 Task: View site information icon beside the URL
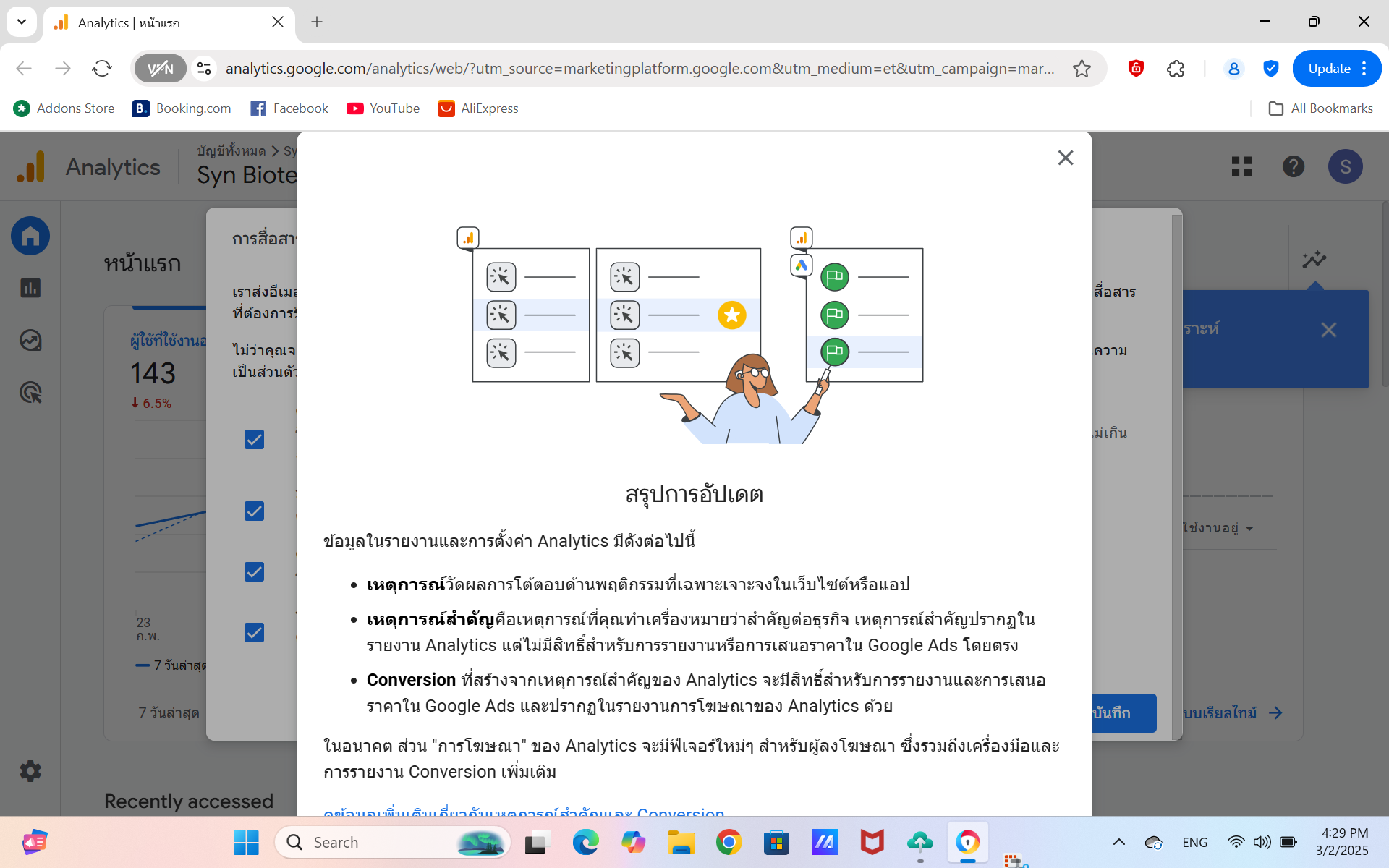(x=205, y=69)
